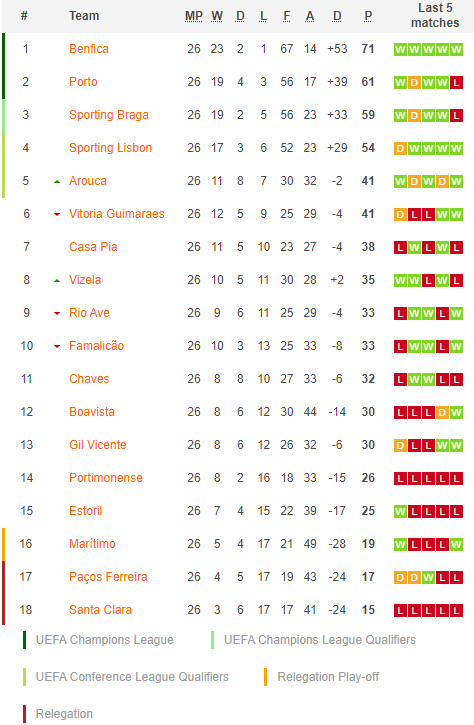The image size is (474, 725).
Task: Click Estoril's green win result icon
Action: point(400,511)
